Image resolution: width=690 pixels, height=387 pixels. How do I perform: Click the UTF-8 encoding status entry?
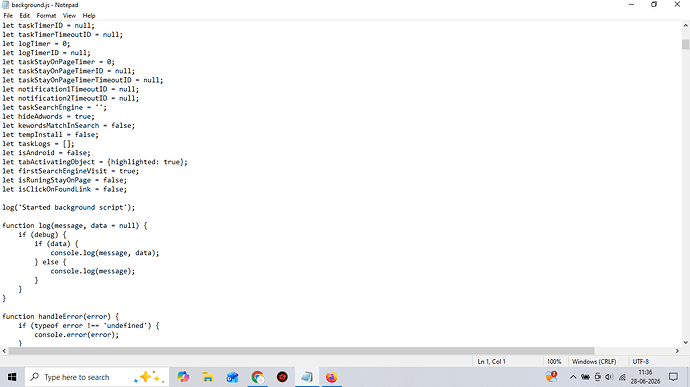click(x=641, y=361)
